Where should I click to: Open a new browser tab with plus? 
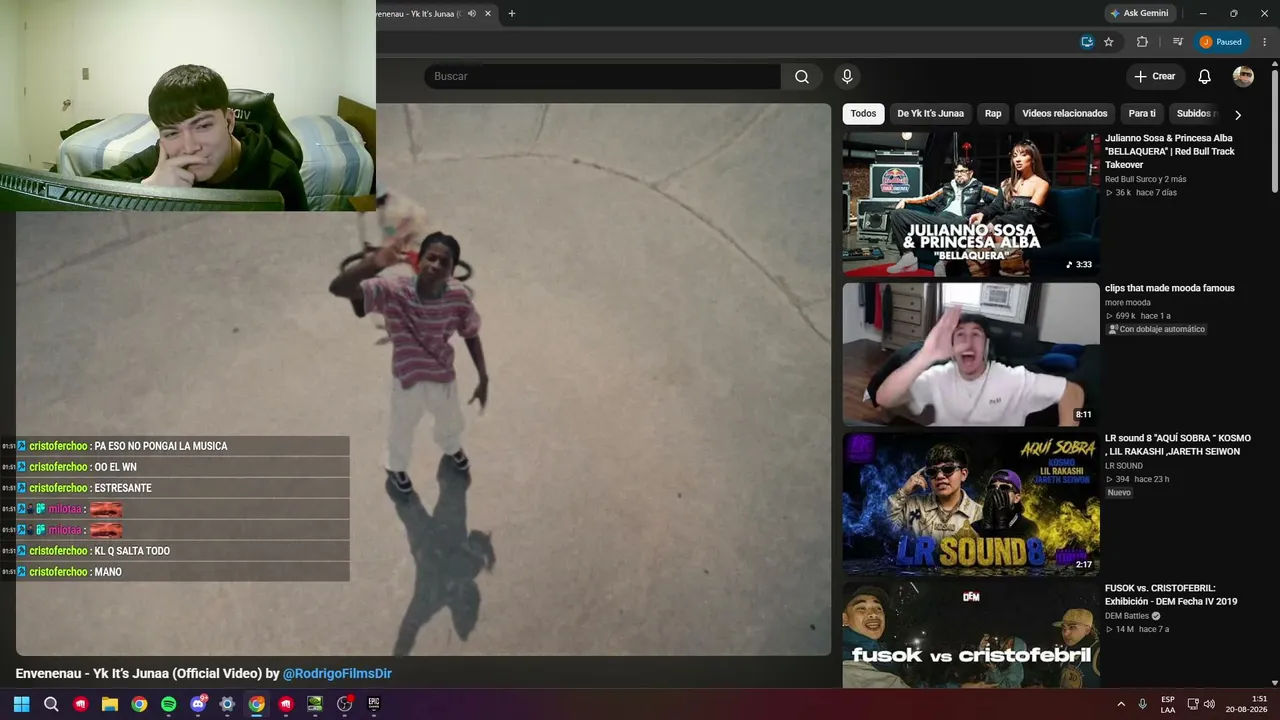(x=512, y=14)
